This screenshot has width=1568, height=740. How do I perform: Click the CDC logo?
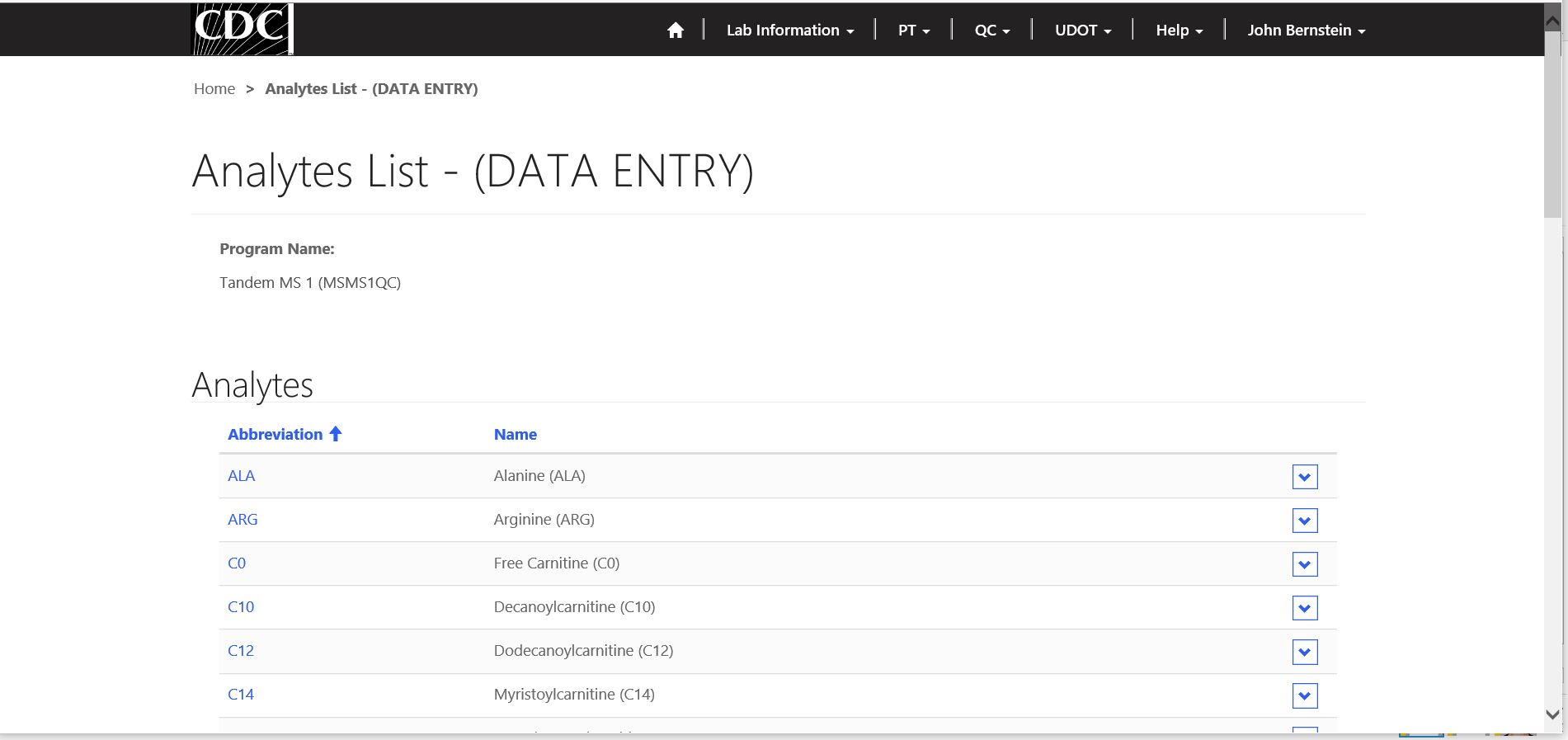[x=242, y=29]
